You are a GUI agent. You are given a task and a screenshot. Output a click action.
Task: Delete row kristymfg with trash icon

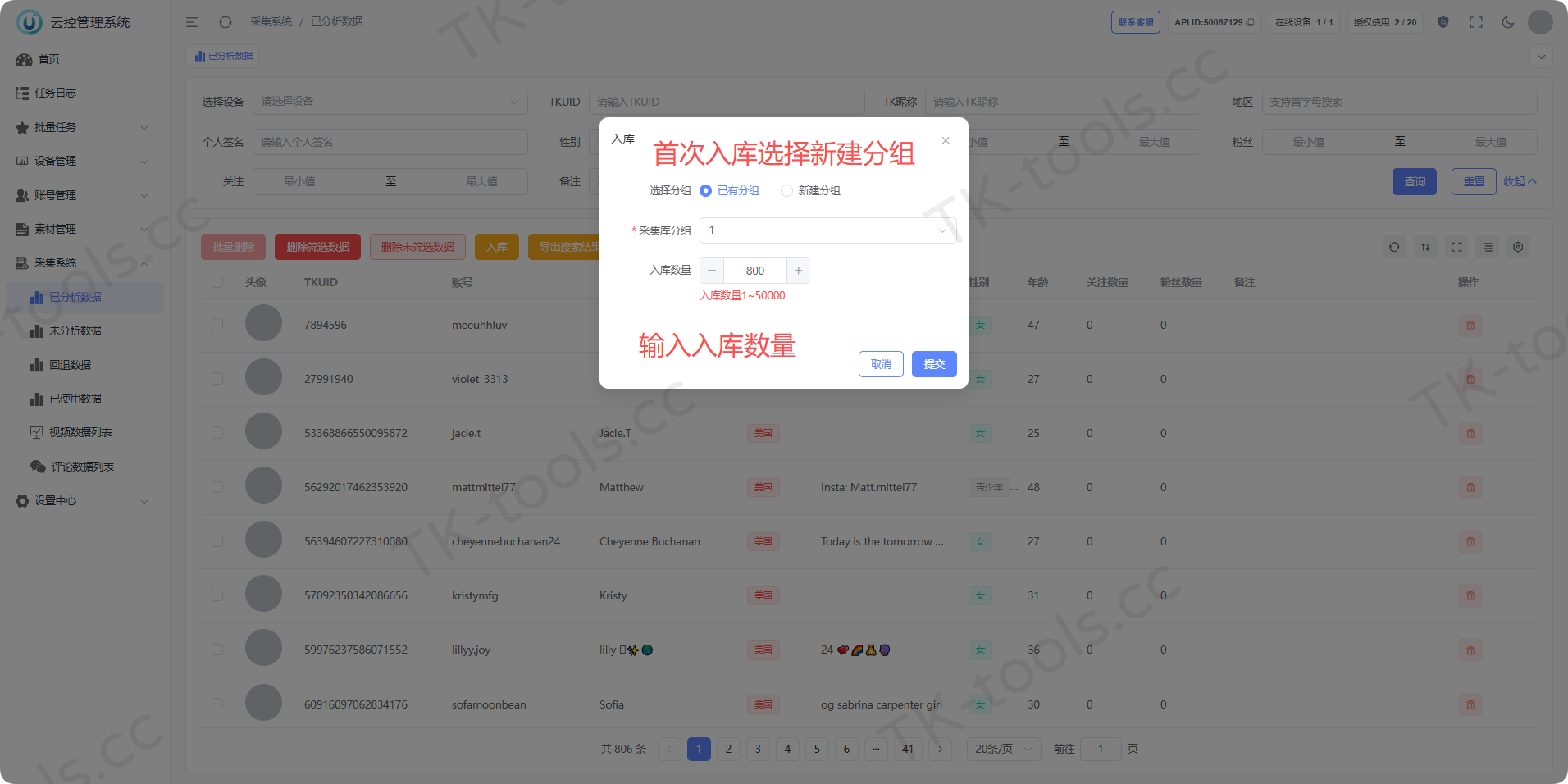click(1470, 596)
